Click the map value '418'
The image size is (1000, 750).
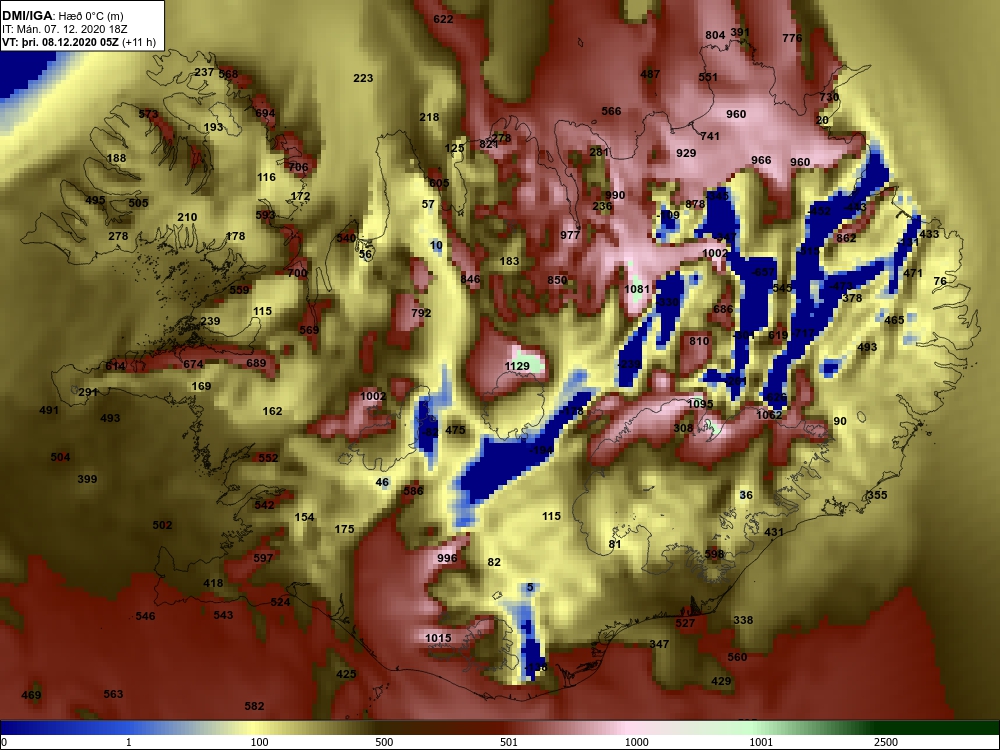pos(213,583)
